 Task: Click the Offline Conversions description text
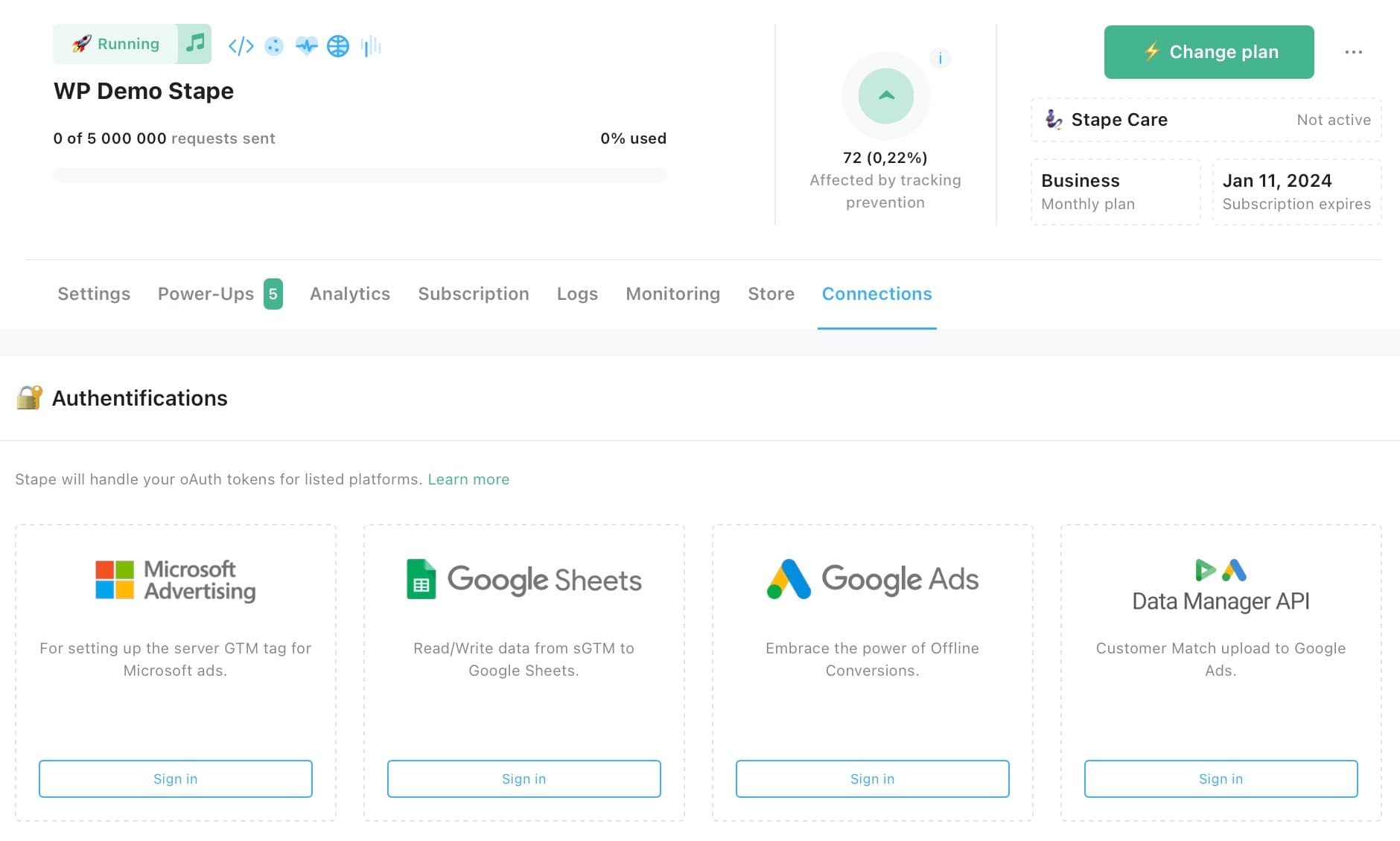[872, 659]
